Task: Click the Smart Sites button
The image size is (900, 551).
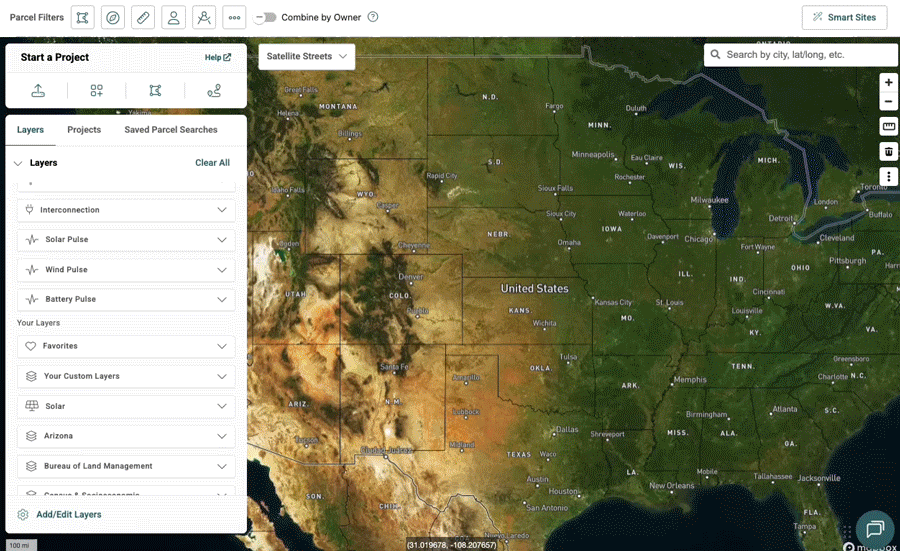Action: [x=844, y=18]
